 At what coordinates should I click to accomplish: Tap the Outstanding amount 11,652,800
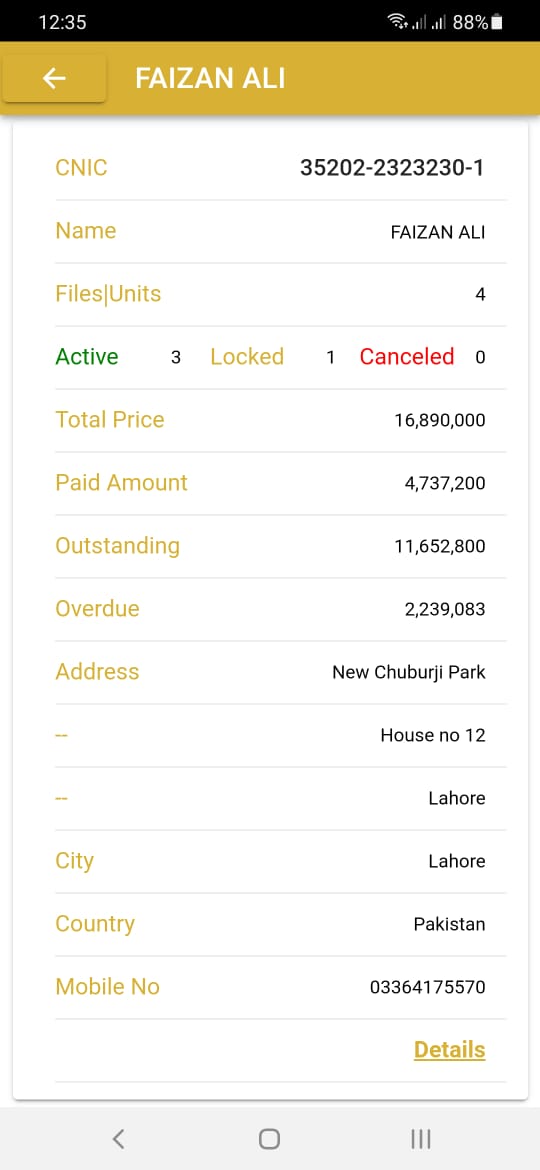[x=439, y=546]
